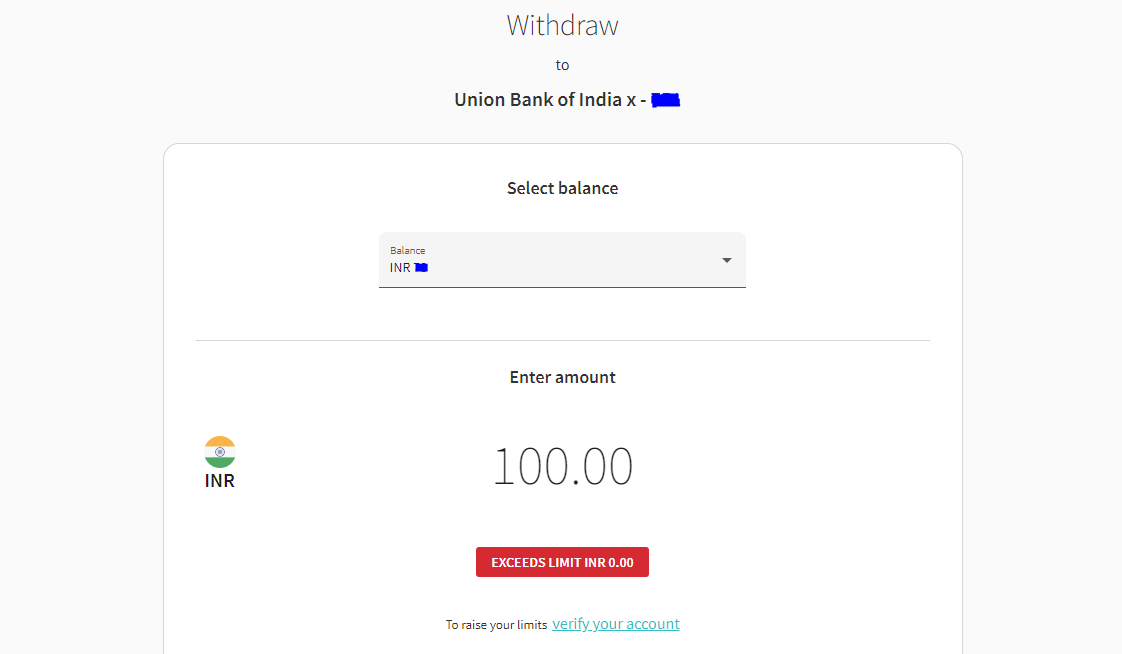1122x654 pixels.
Task: Click the INR balance value in dropdown
Action: tap(409, 268)
